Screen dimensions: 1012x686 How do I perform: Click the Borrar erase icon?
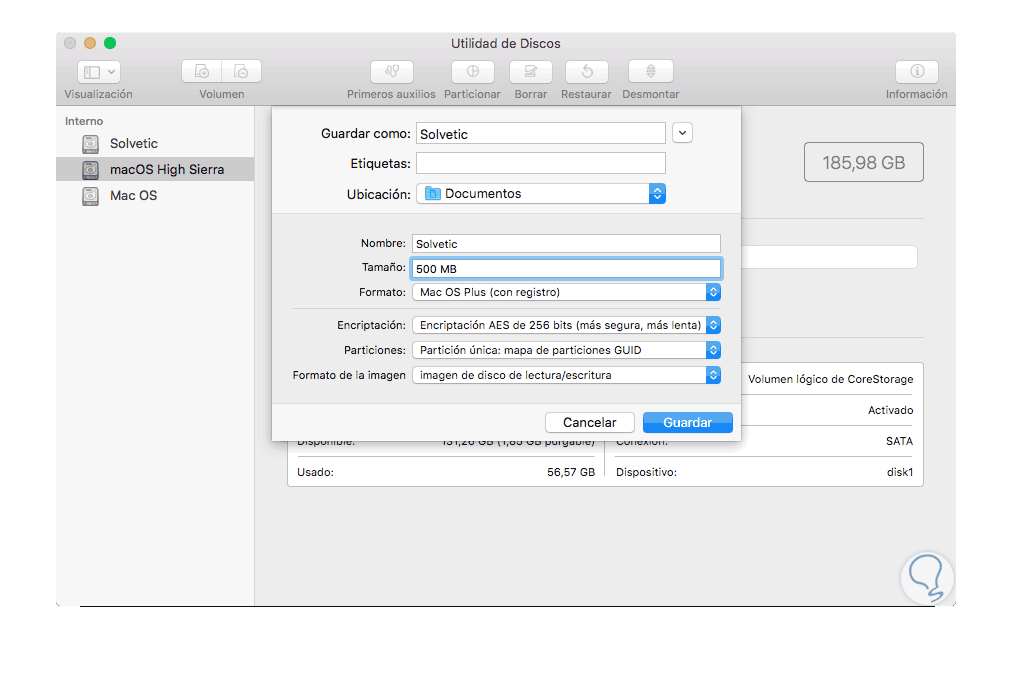point(531,71)
